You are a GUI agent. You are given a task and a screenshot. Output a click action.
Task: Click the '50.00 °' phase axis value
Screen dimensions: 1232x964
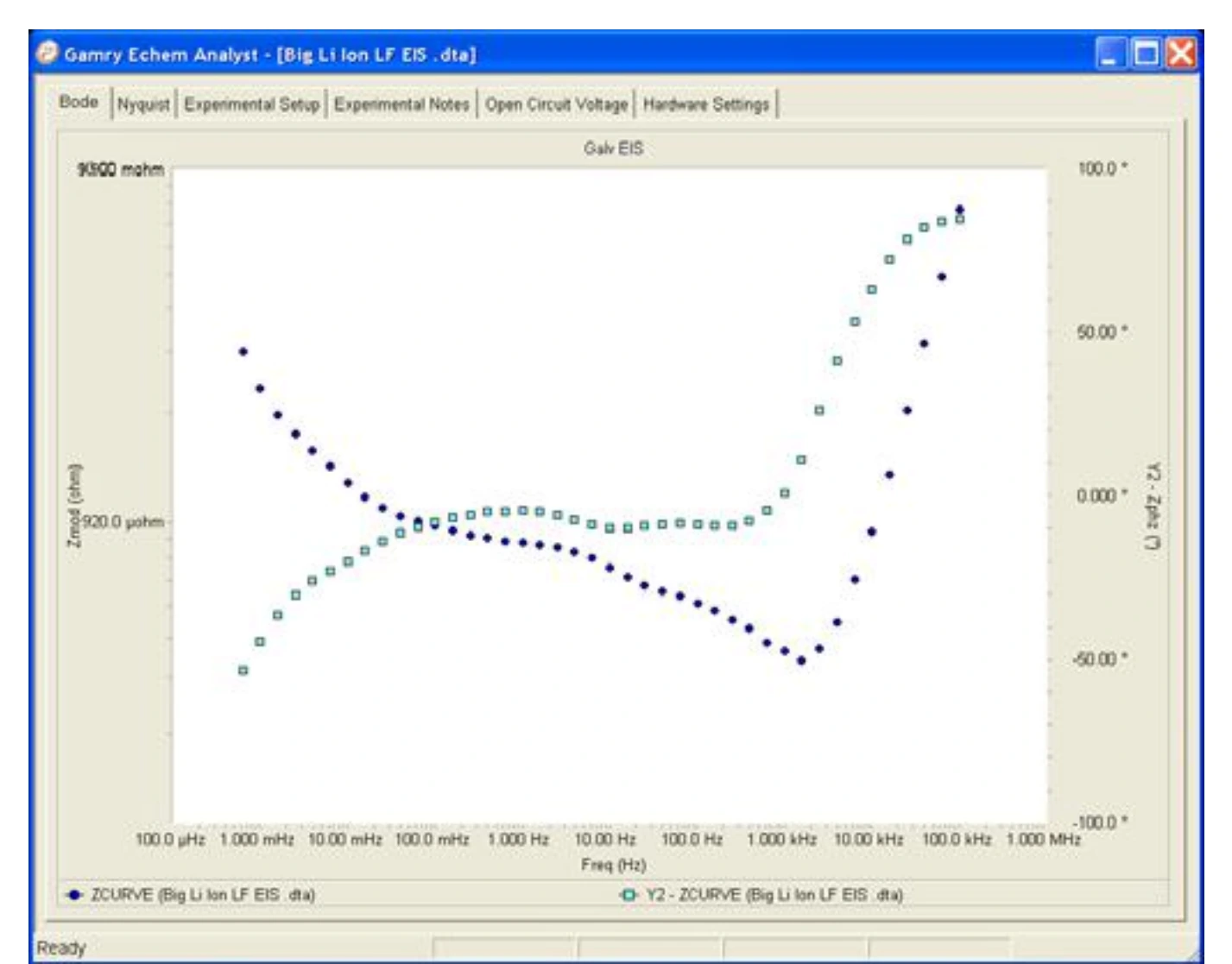1102,332
